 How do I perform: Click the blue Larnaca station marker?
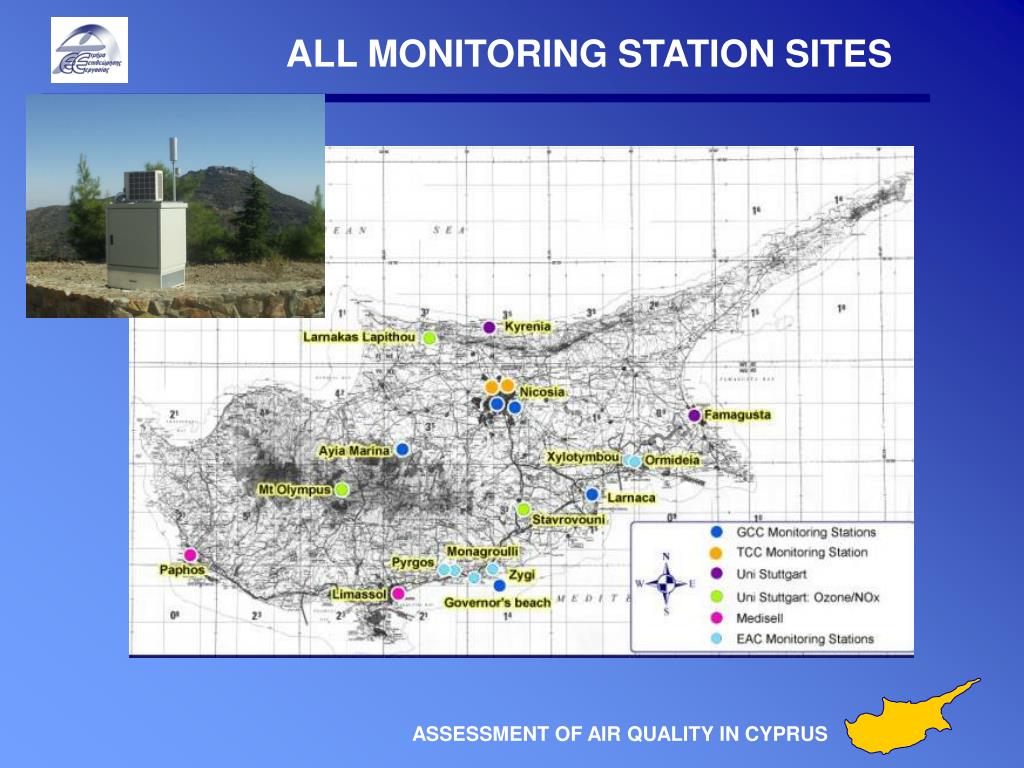click(592, 494)
